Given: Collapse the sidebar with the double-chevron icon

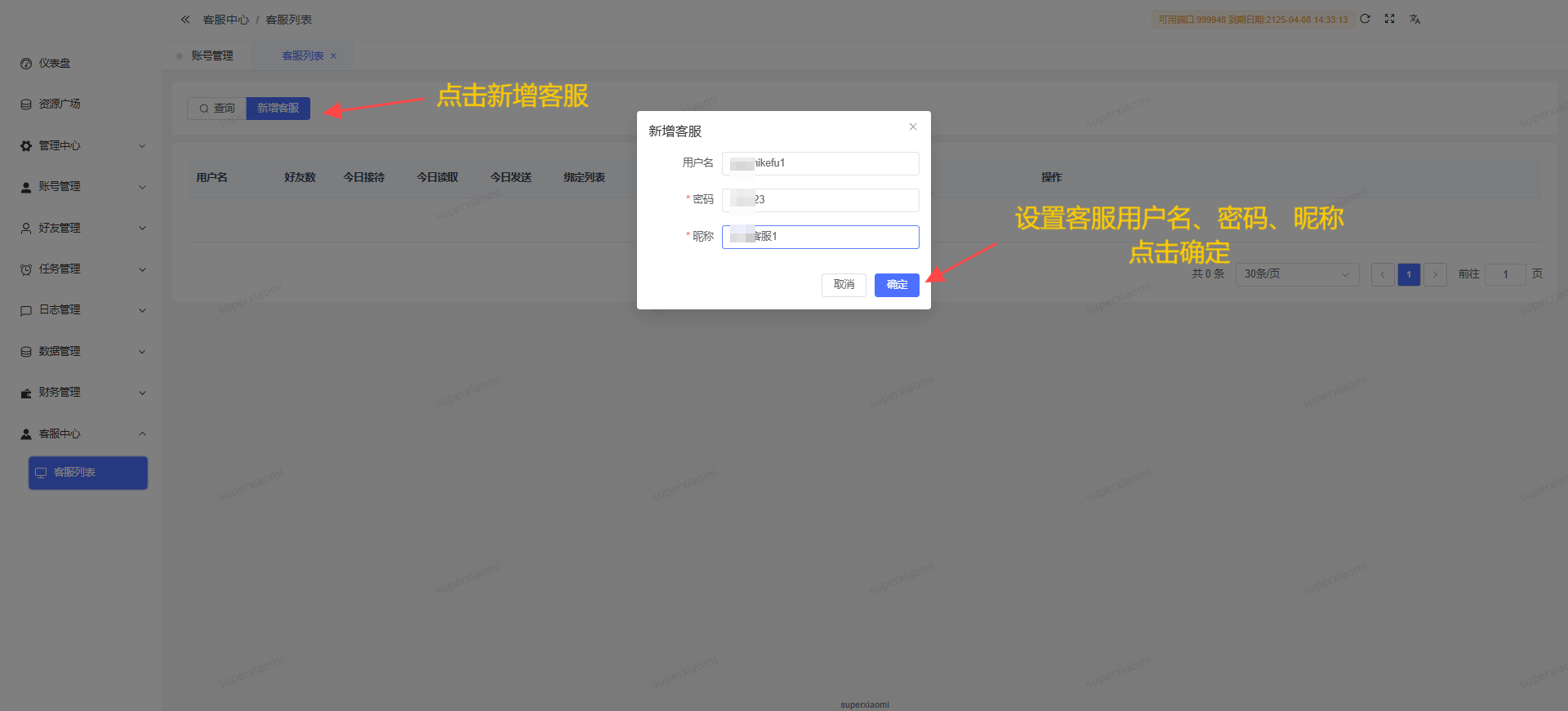Looking at the screenshot, I should [185, 20].
